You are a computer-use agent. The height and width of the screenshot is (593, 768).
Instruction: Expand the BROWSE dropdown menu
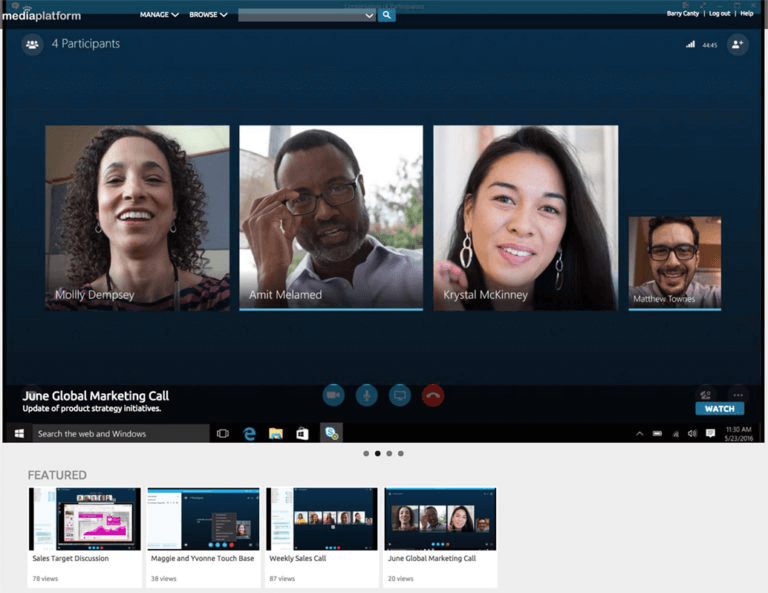pos(208,15)
